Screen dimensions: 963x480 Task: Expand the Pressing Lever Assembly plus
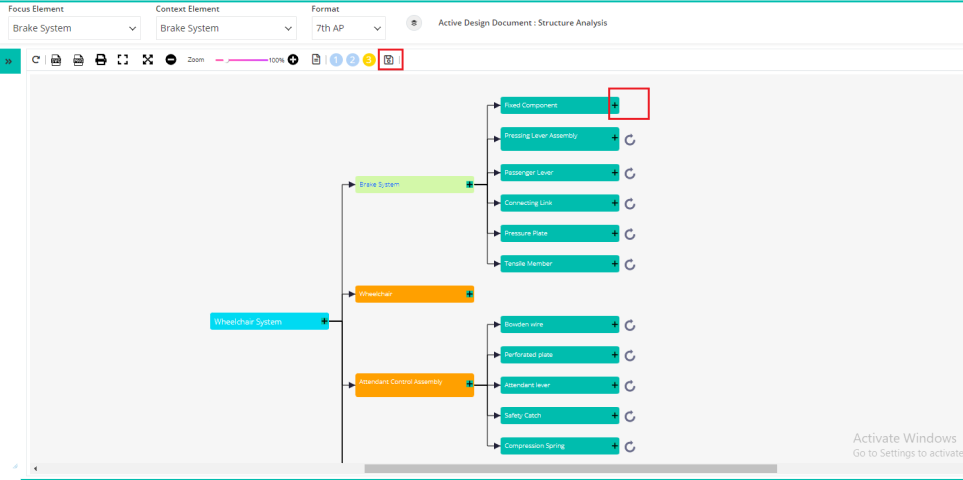tap(615, 138)
